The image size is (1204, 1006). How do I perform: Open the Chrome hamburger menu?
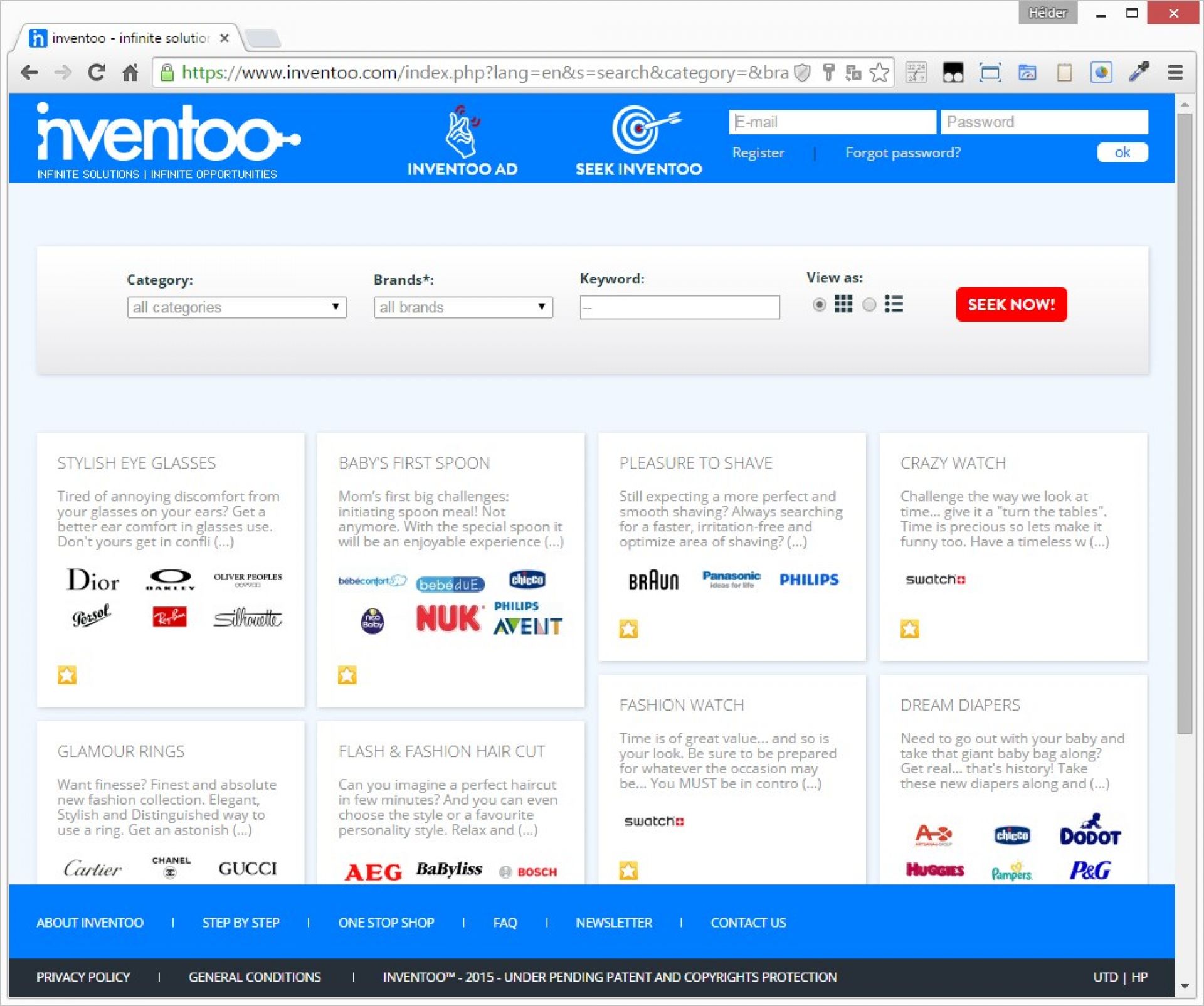tap(1175, 73)
